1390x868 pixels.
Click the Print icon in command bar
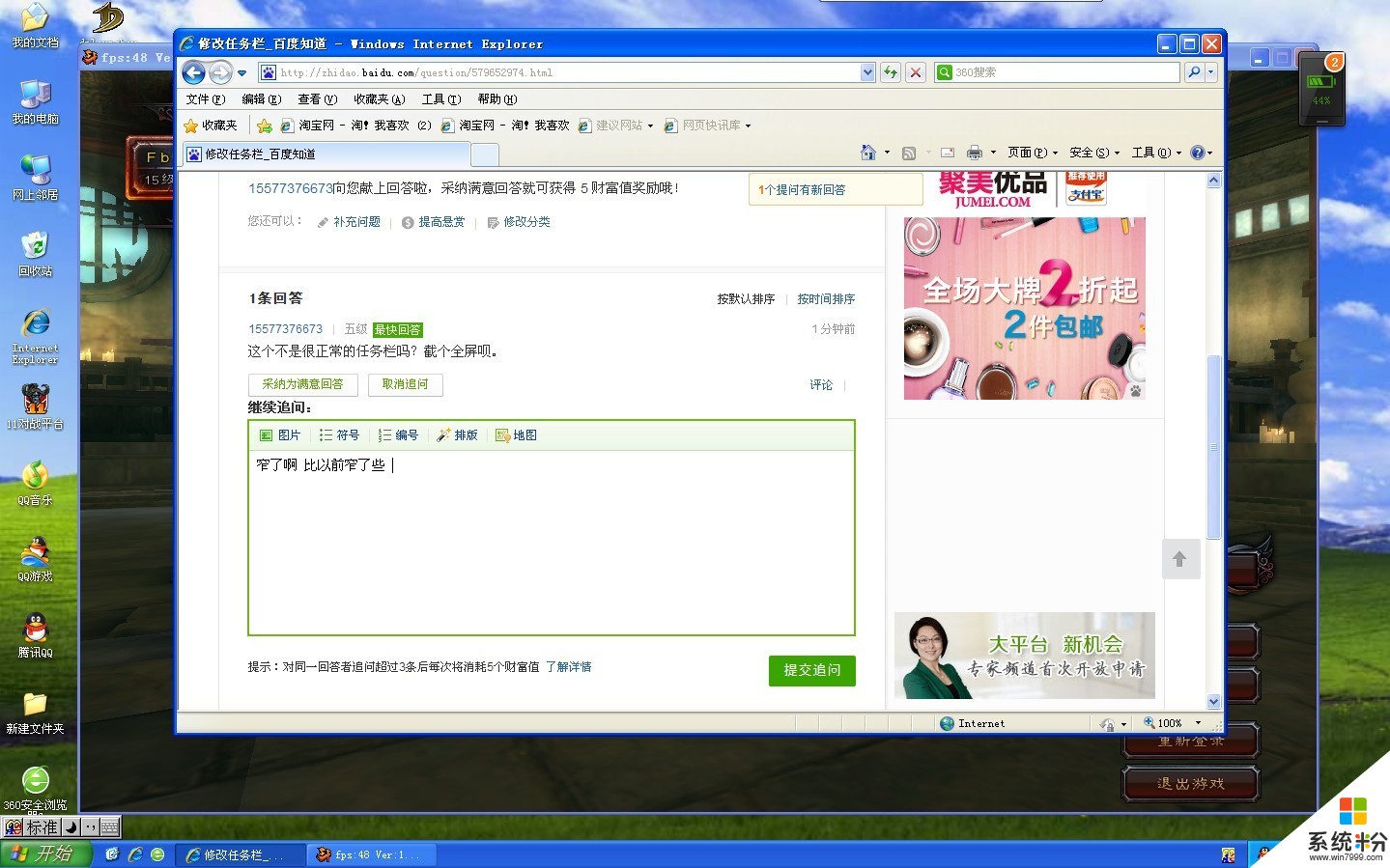point(974,153)
